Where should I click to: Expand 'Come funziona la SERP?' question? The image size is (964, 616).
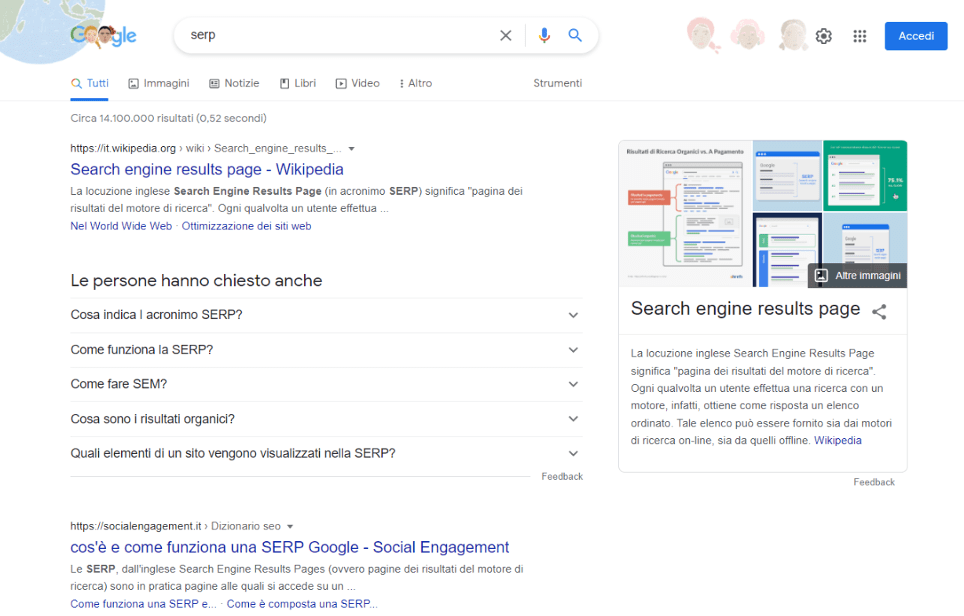tap(326, 350)
